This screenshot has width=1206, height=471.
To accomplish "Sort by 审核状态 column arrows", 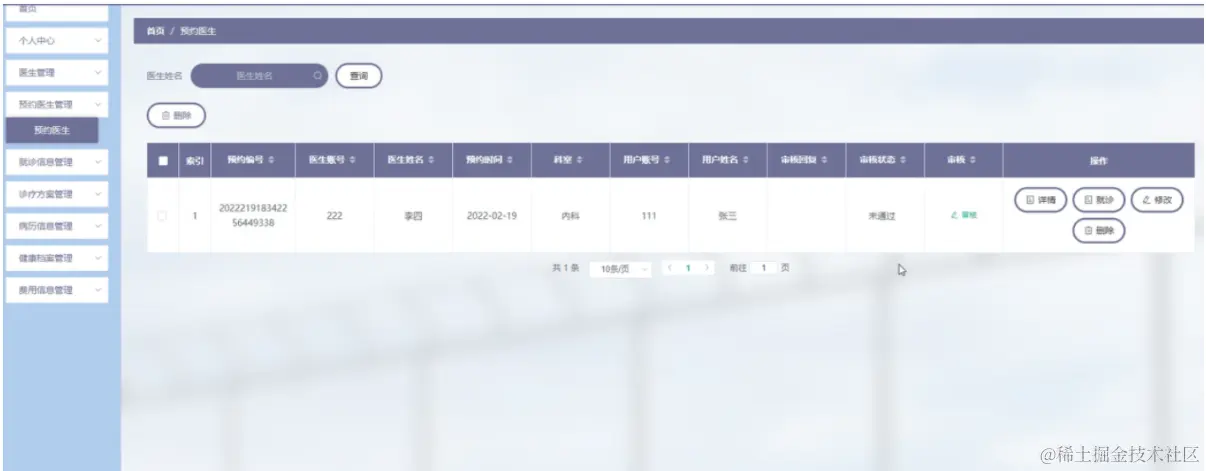I will tap(904, 160).
